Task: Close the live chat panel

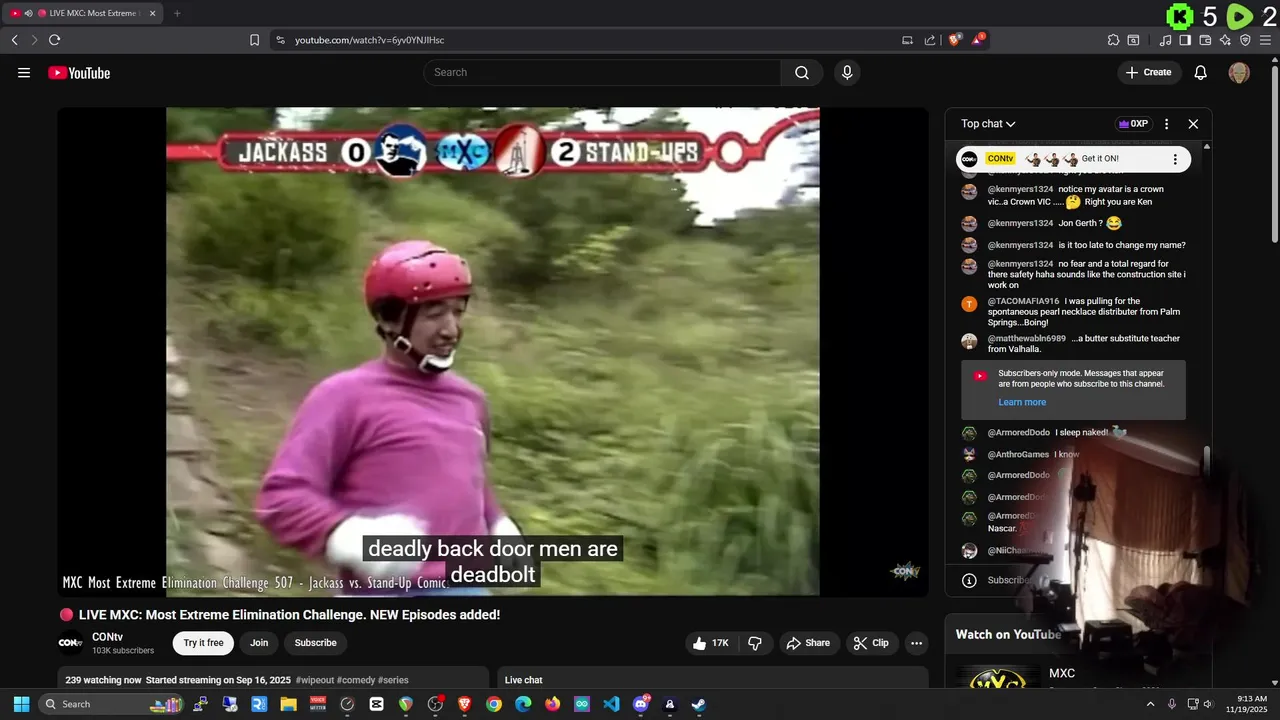Action: point(1193,124)
